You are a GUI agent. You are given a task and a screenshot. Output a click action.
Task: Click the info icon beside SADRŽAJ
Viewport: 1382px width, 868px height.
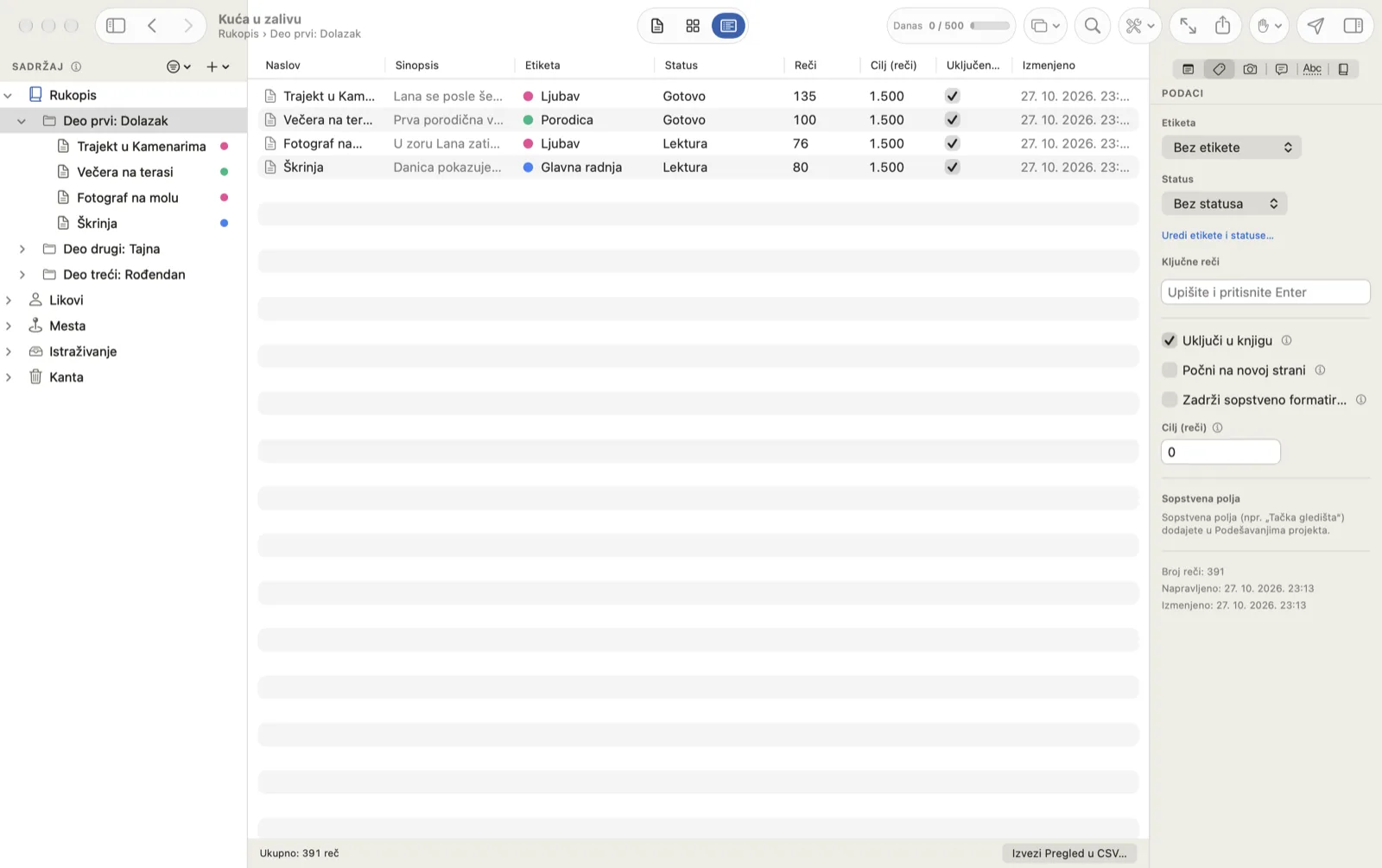[x=76, y=67]
